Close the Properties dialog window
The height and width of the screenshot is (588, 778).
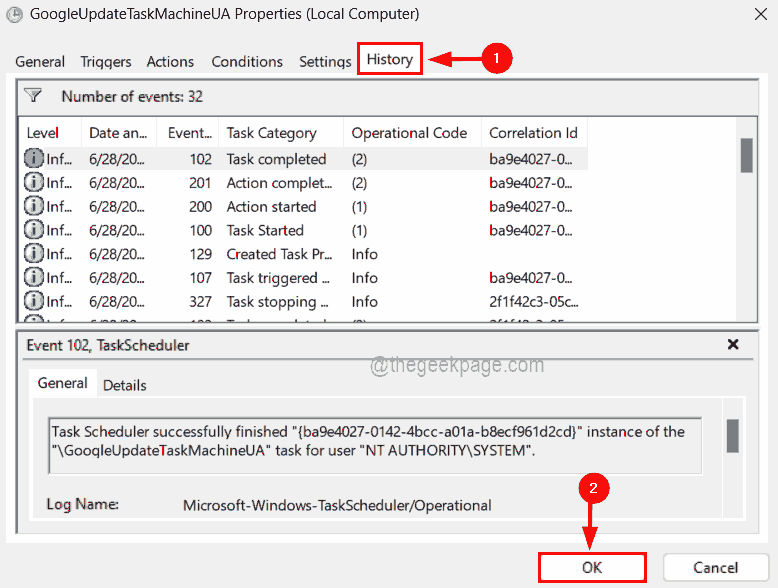pos(761,14)
